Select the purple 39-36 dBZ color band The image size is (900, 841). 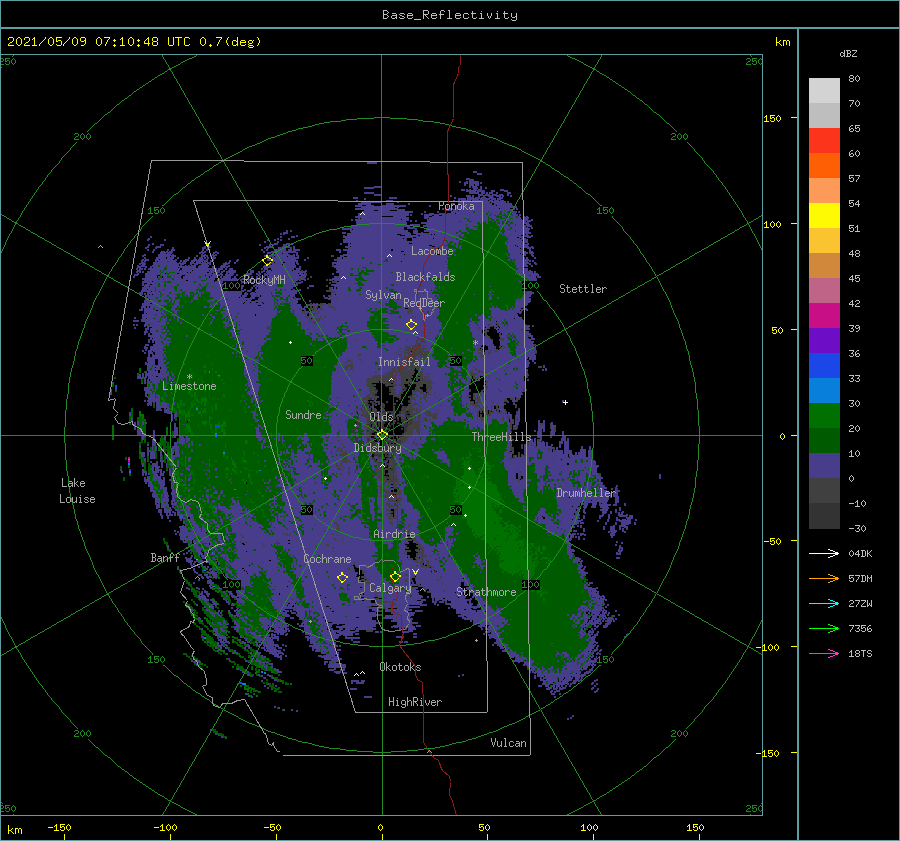824,341
